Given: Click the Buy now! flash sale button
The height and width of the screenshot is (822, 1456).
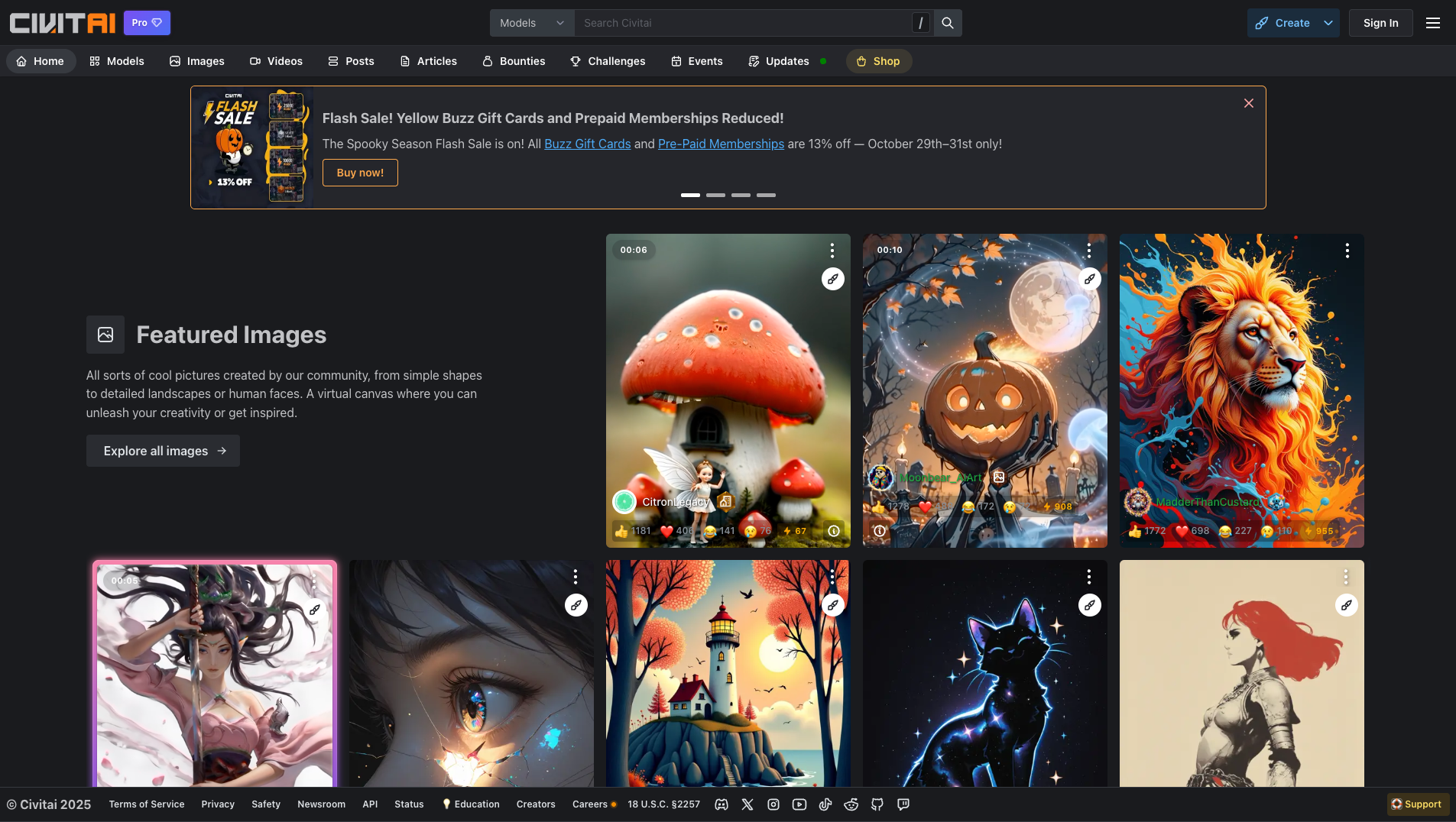Looking at the screenshot, I should coord(360,173).
